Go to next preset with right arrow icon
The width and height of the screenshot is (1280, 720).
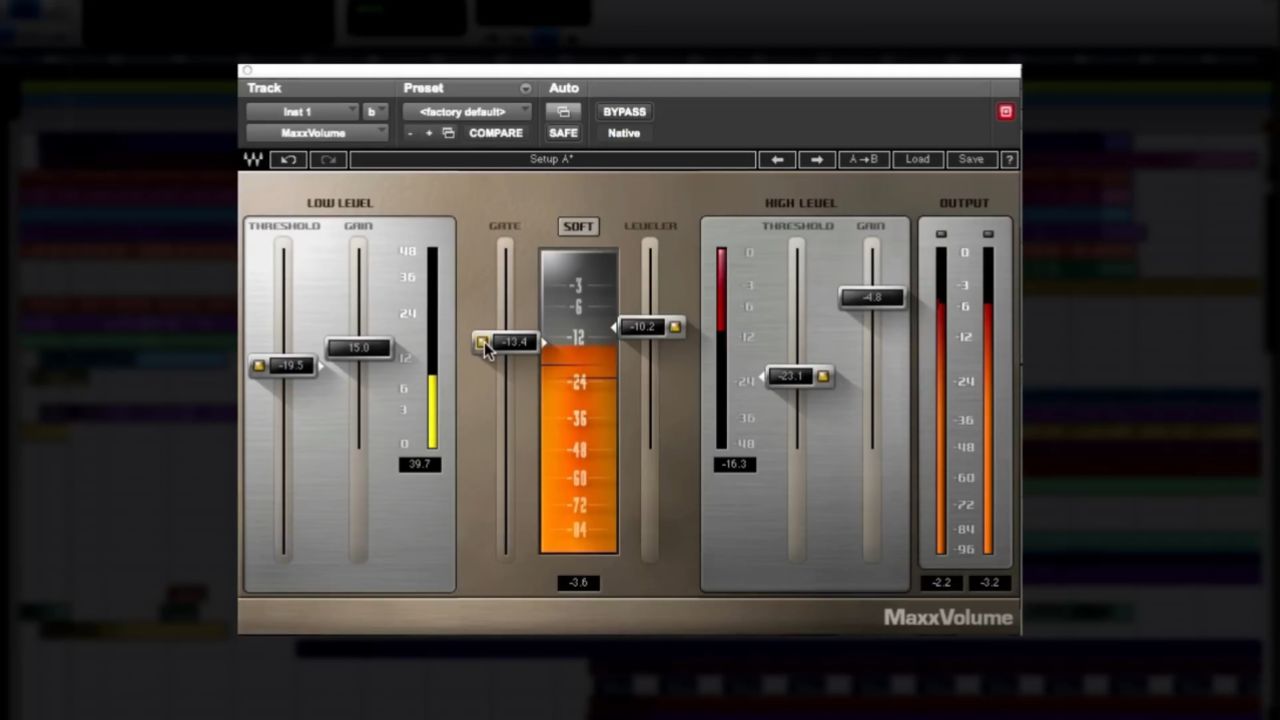point(816,159)
